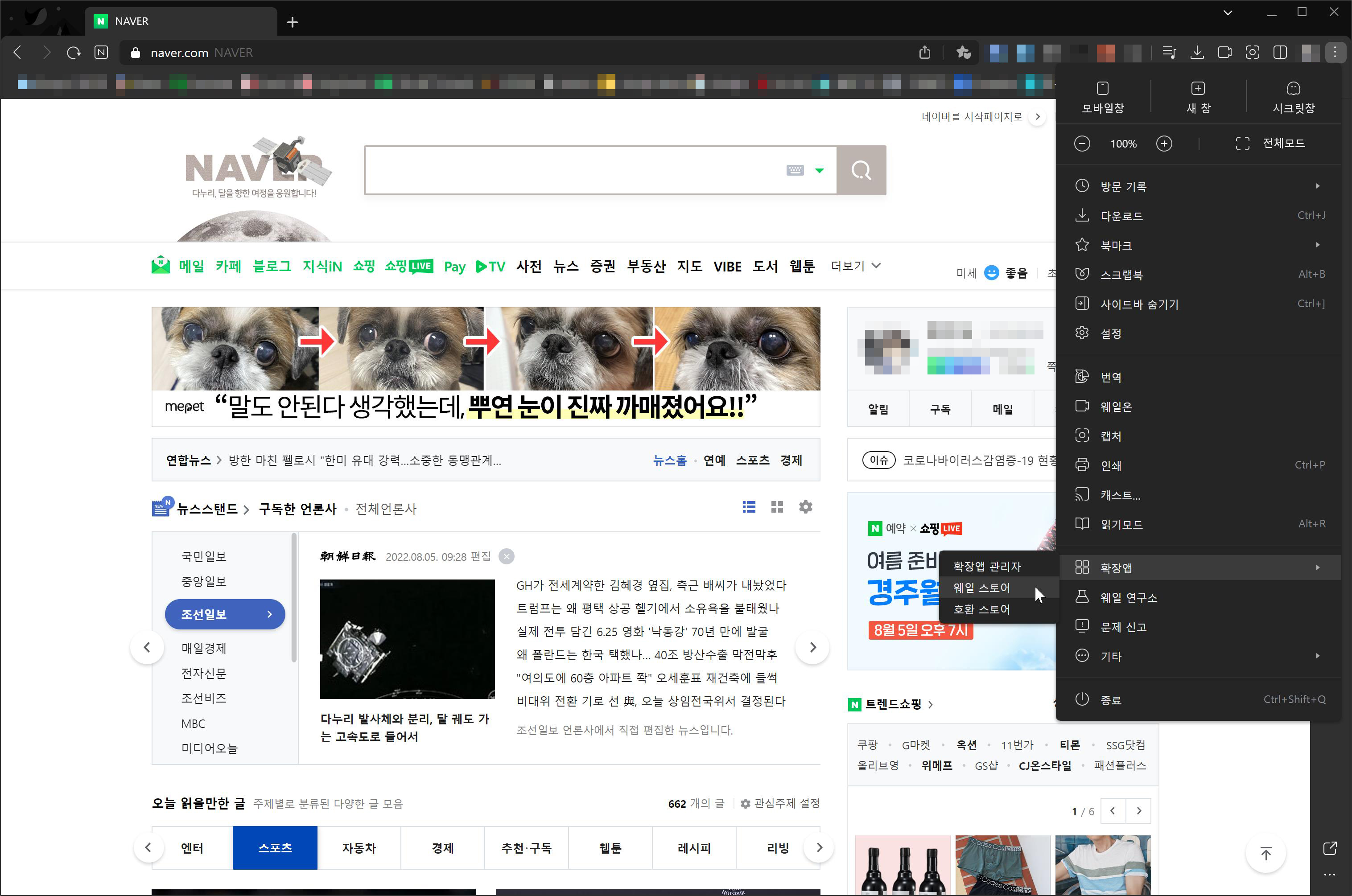Remove 조선일보 subscription with x button

click(506, 557)
